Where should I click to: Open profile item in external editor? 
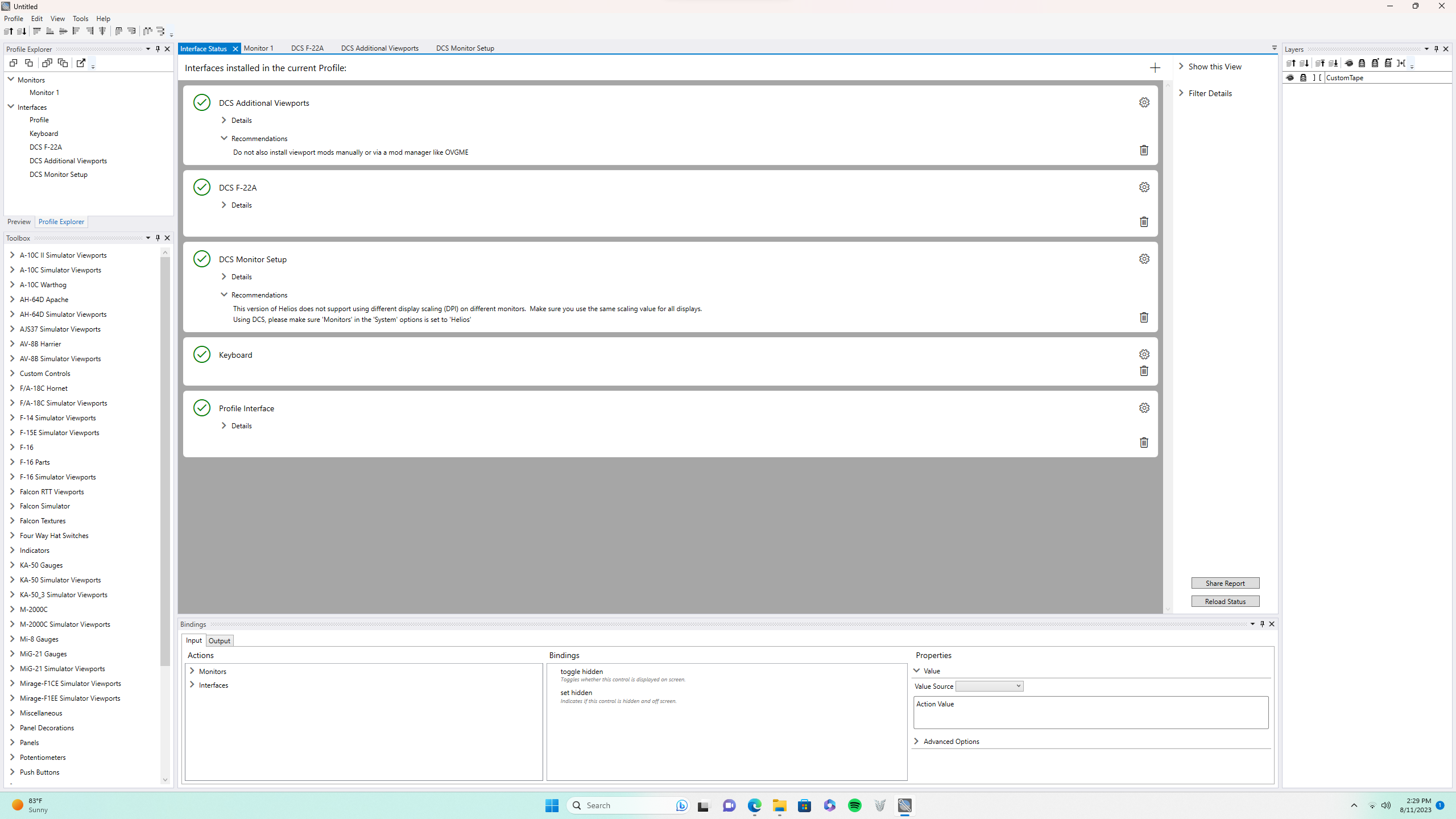(81, 63)
